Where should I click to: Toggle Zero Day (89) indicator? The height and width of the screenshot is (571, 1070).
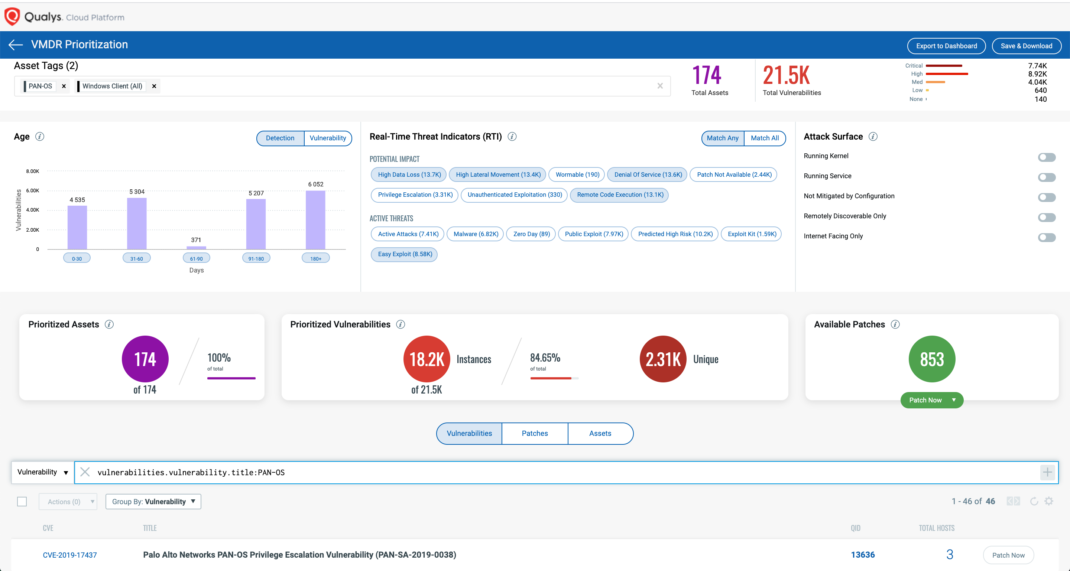coord(532,234)
